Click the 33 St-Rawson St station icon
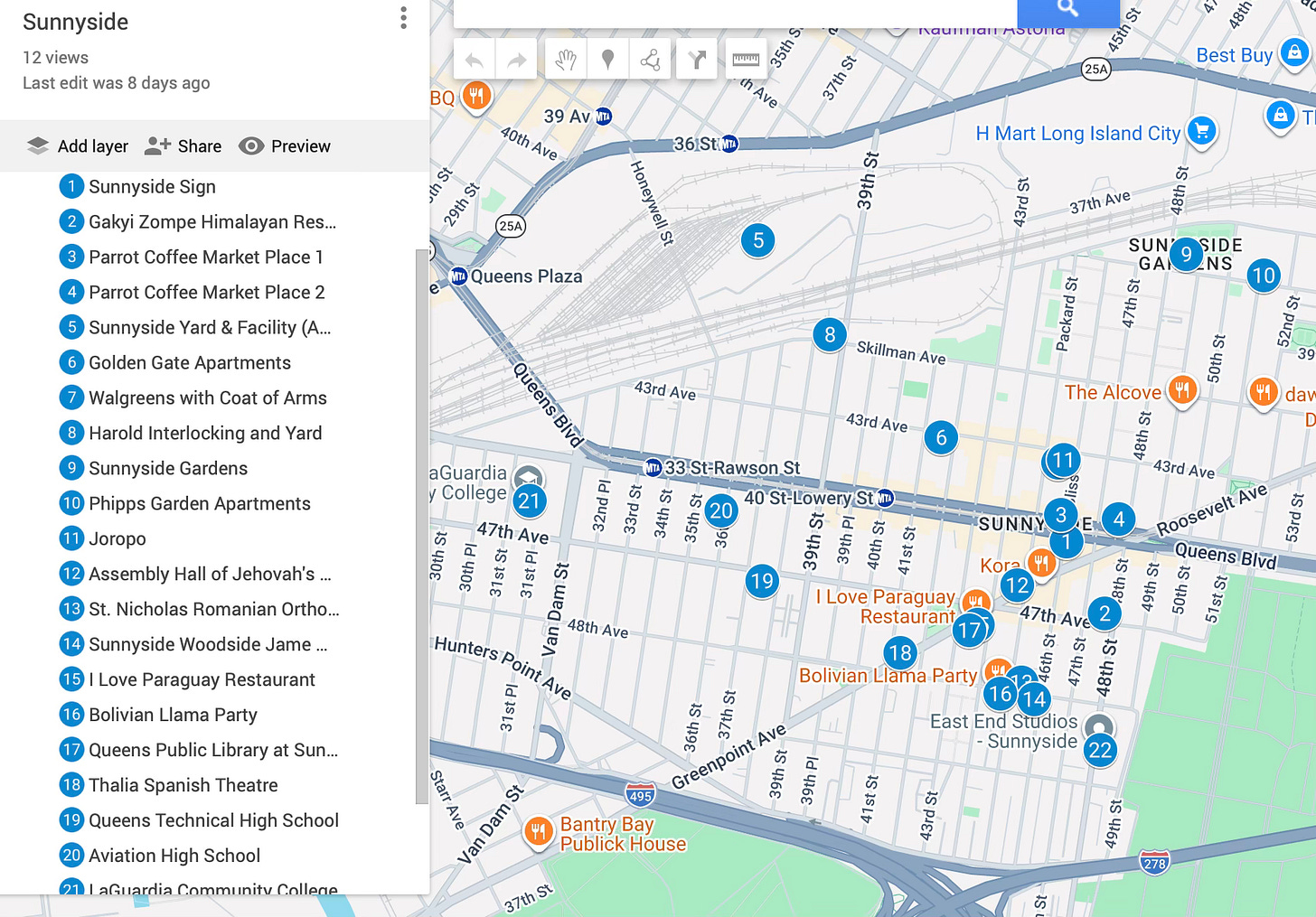The height and width of the screenshot is (917, 1316). [x=653, y=467]
